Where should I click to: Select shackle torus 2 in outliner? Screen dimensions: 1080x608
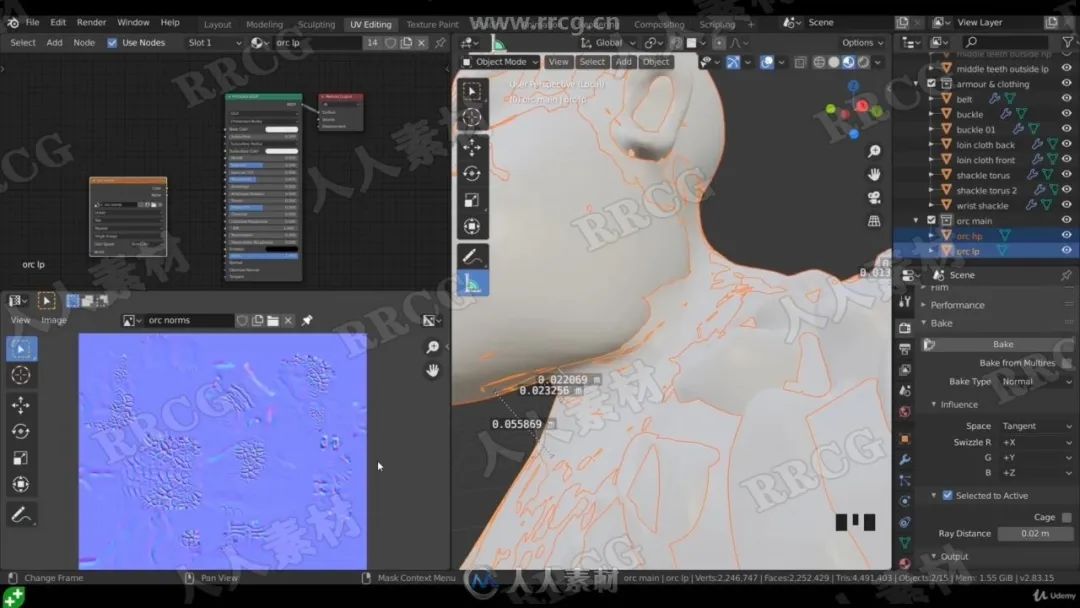[986, 191]
